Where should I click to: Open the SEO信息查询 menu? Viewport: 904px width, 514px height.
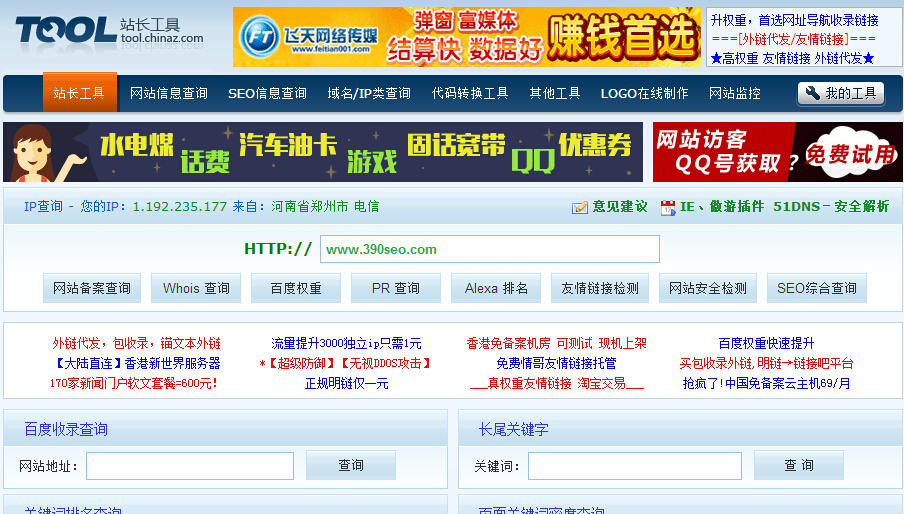click(267, 93)
